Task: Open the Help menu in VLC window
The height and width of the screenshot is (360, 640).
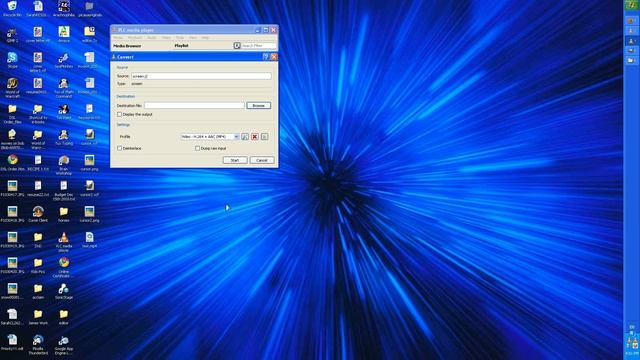Action: point(205,38)
